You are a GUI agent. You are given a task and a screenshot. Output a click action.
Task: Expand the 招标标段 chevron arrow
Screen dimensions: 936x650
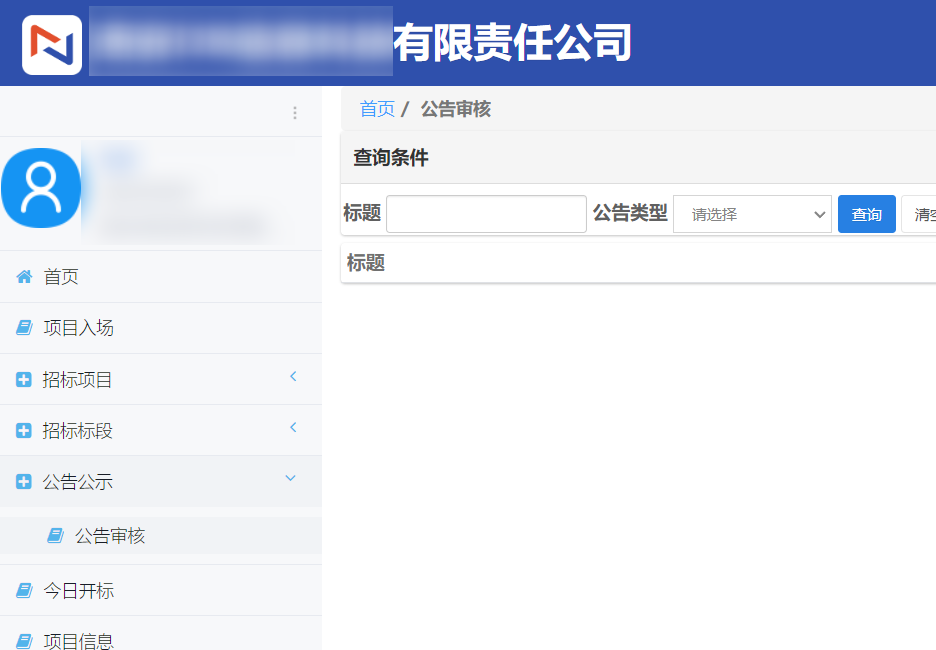click(293, 428)
